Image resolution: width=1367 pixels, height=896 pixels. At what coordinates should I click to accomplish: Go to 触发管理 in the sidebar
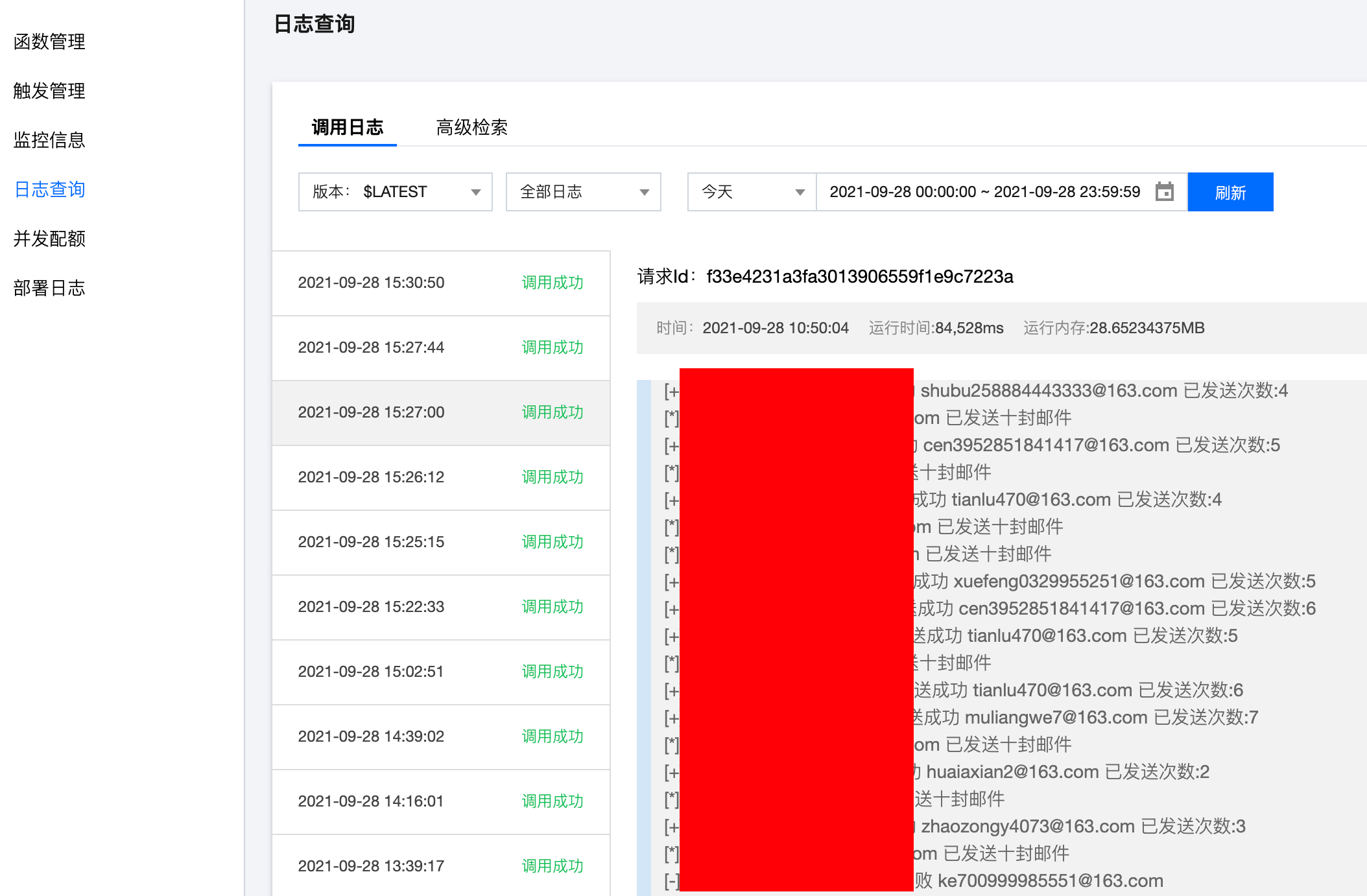pos(49,91)
